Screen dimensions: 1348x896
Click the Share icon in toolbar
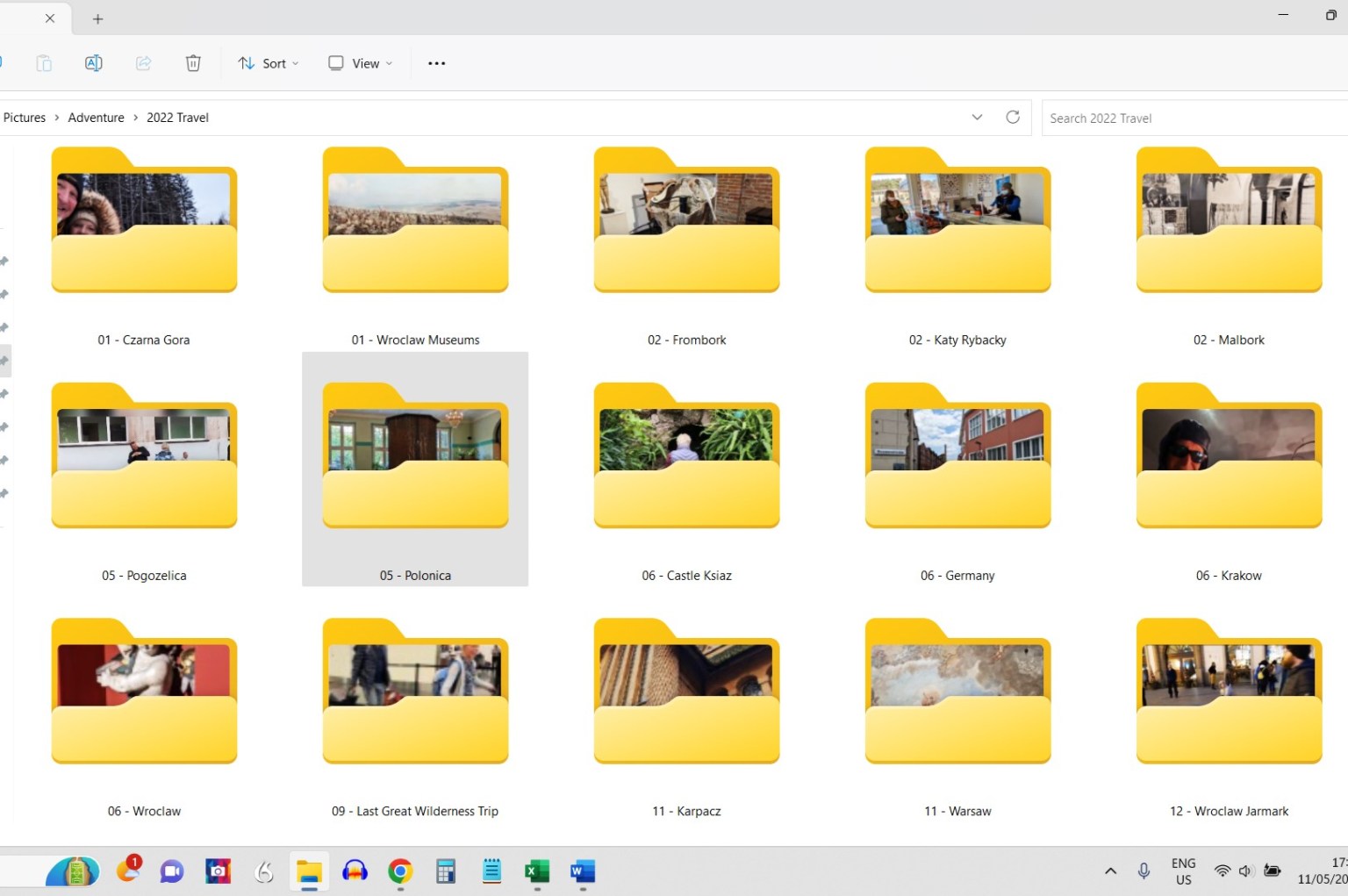click(143, 63)
